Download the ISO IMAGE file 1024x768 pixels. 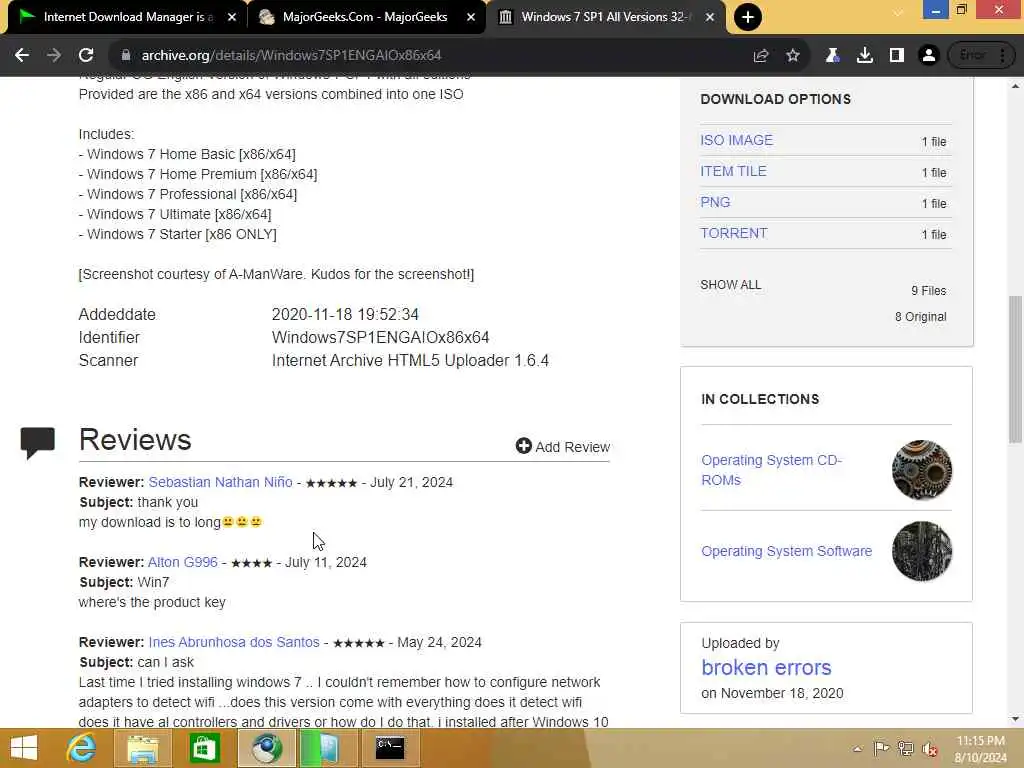click(x=737, y=140)
